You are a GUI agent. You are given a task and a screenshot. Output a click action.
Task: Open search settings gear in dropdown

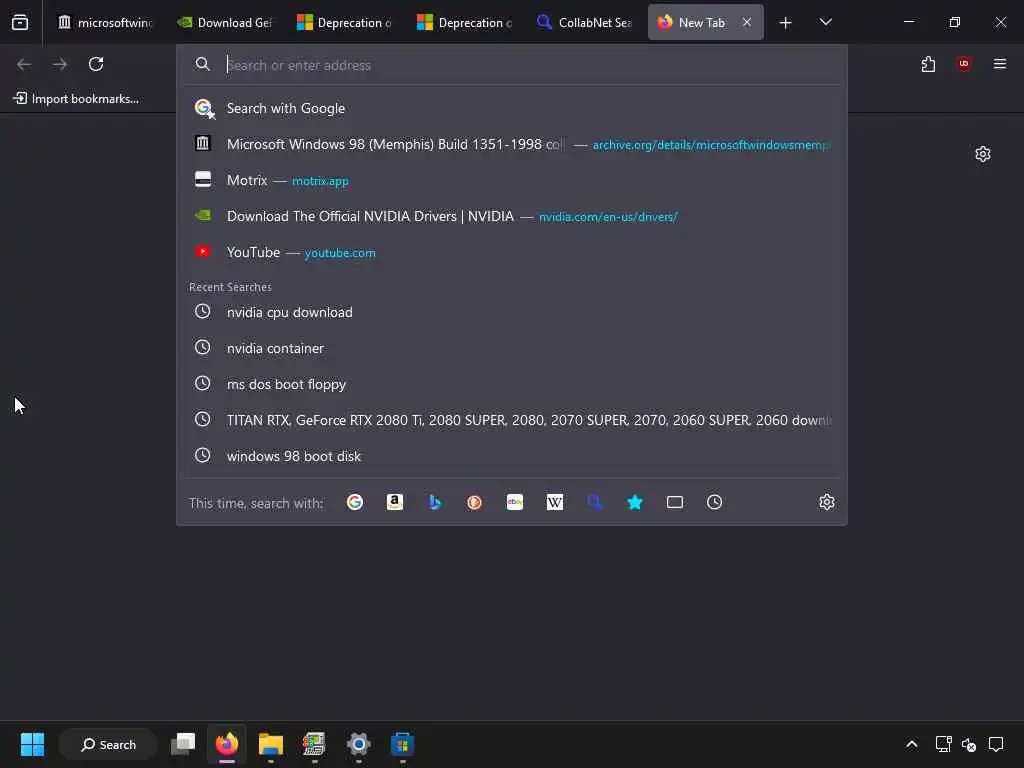(x=827, y=502)
